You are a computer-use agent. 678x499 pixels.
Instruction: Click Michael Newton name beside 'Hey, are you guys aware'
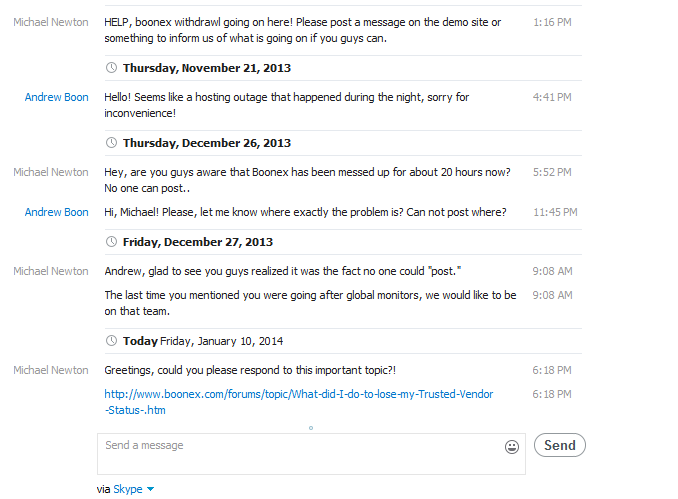tap(51, 173)
